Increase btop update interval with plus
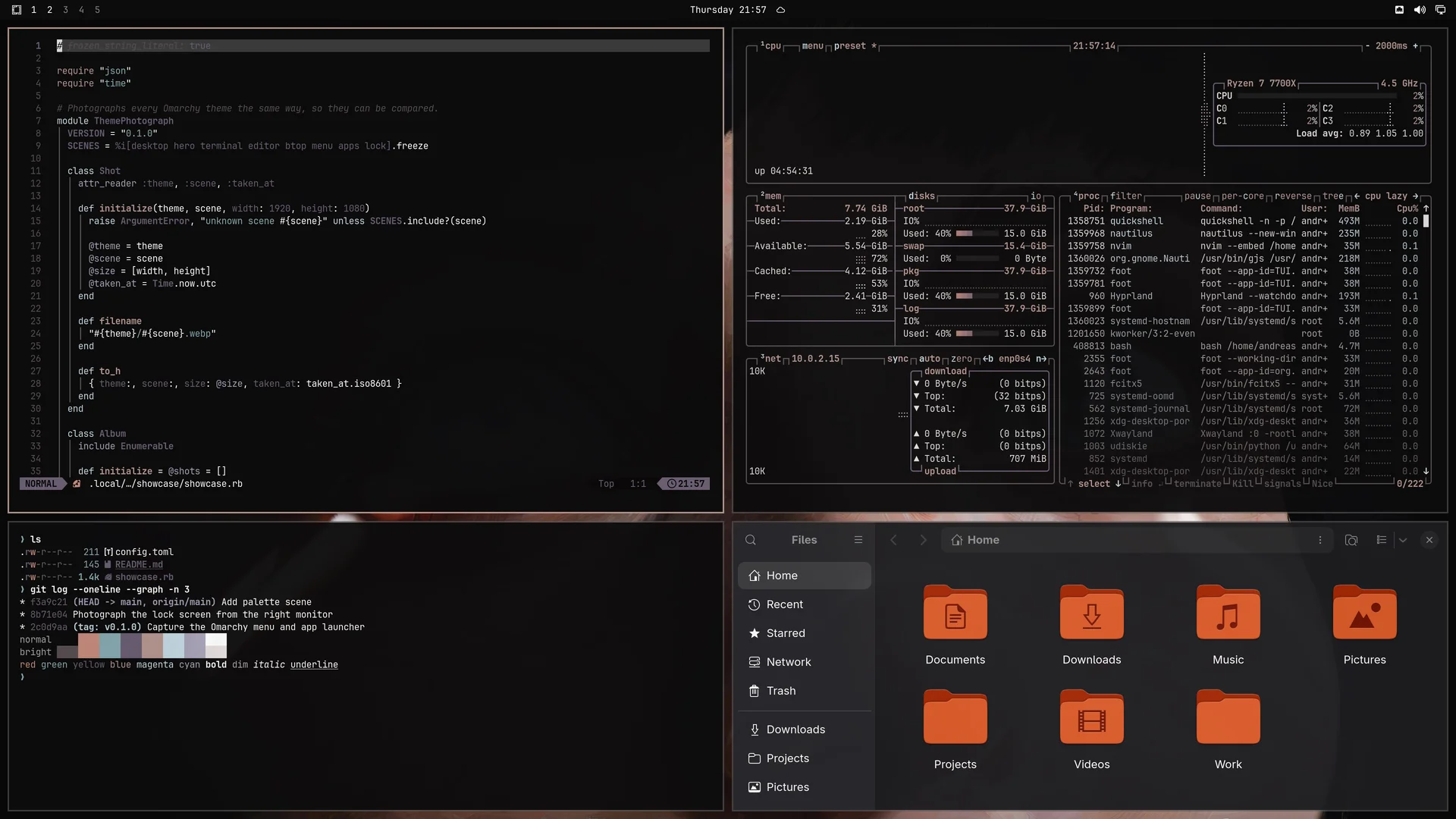 pyautogui.click(x=1415, y=46)
